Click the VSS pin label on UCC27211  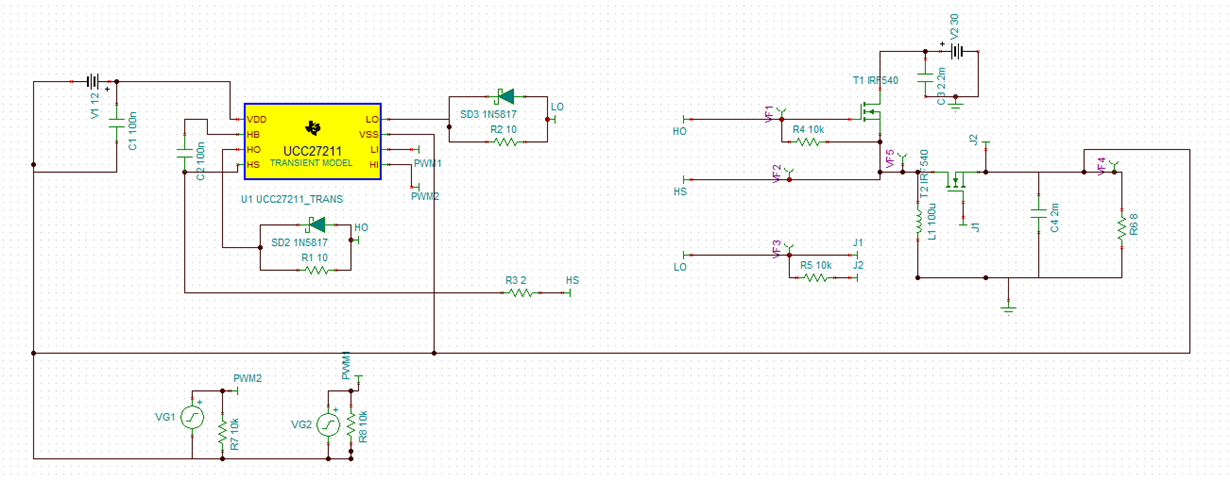(368, 134)
